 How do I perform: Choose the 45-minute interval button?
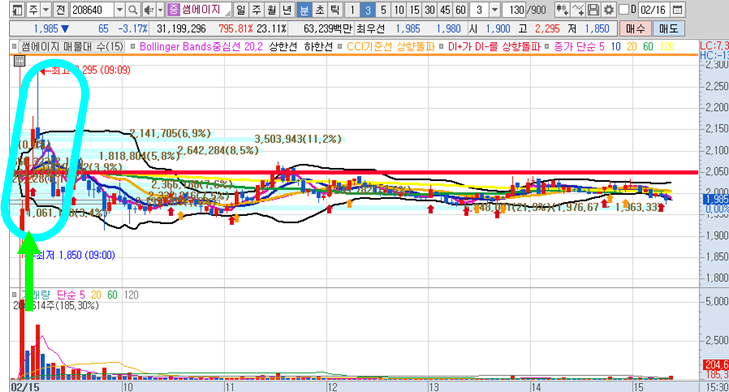tap(445, 9)
